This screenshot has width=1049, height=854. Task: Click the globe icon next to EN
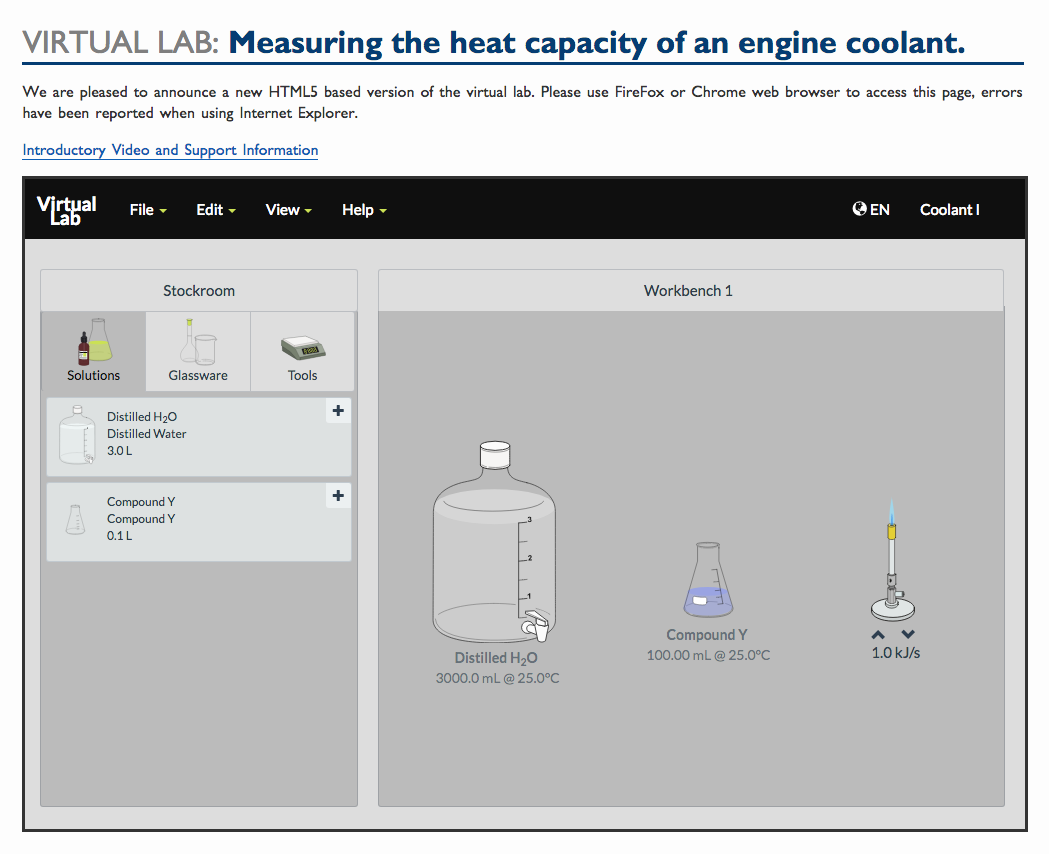pyautogui.click(x=858, y=209)
